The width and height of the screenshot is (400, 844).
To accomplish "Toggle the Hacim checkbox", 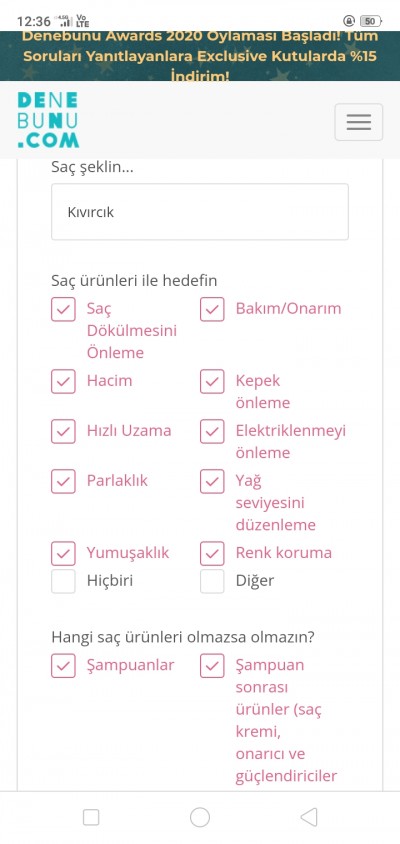I will pyautogui.click(x=63, y=382).
